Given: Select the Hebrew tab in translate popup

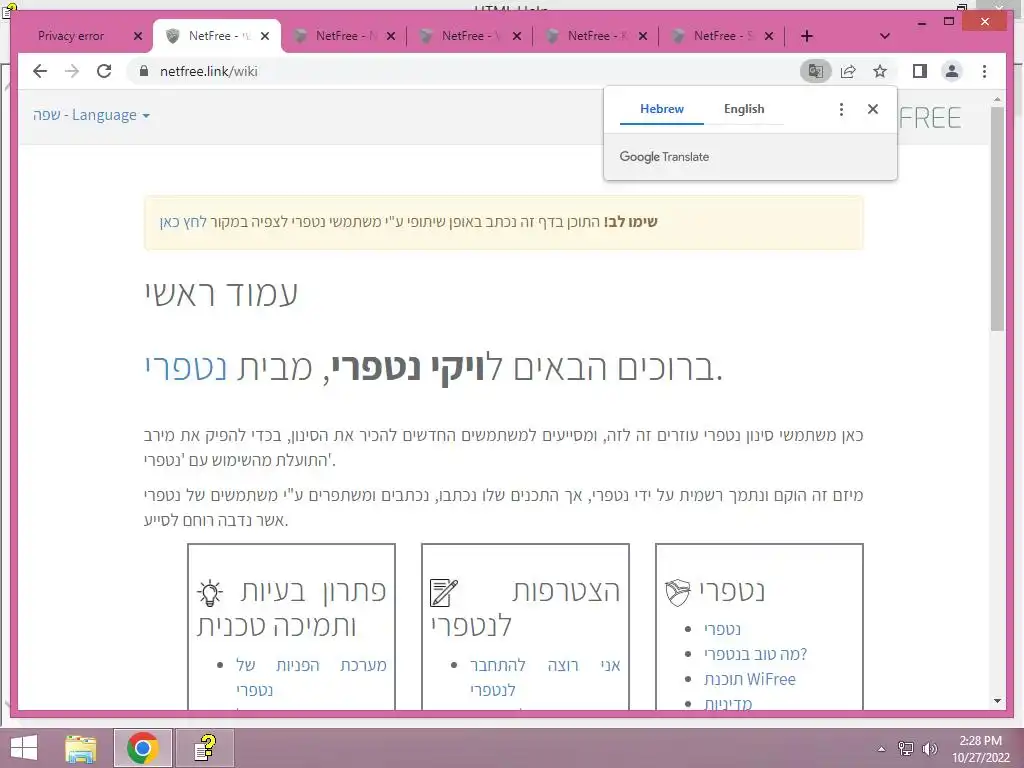Looking at the screenshot, I should tap(662, 109).
